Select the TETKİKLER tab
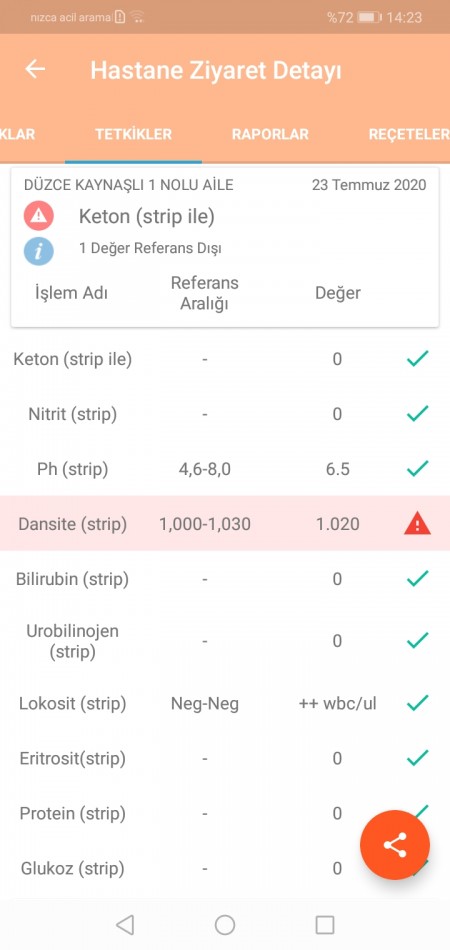 pos(133,135)
